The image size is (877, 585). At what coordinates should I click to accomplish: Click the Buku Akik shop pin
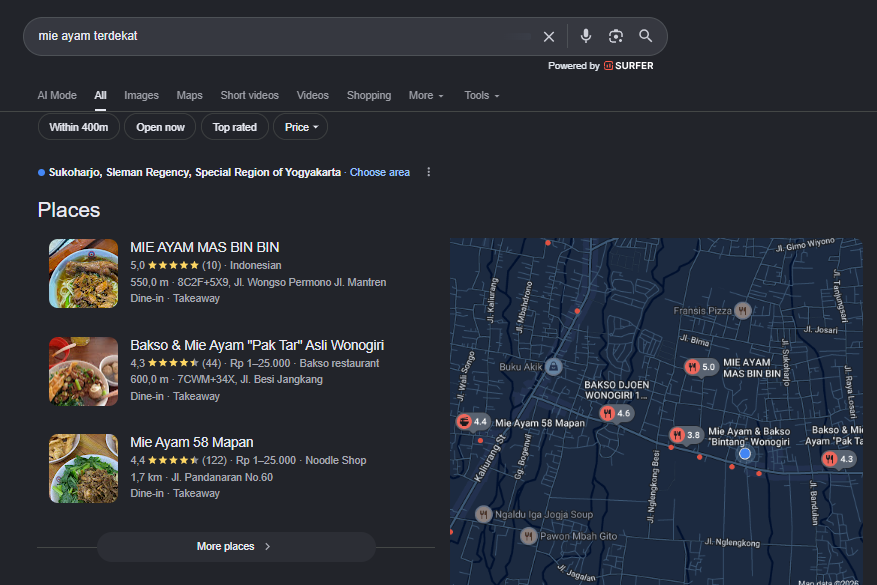tap(553, 367)
